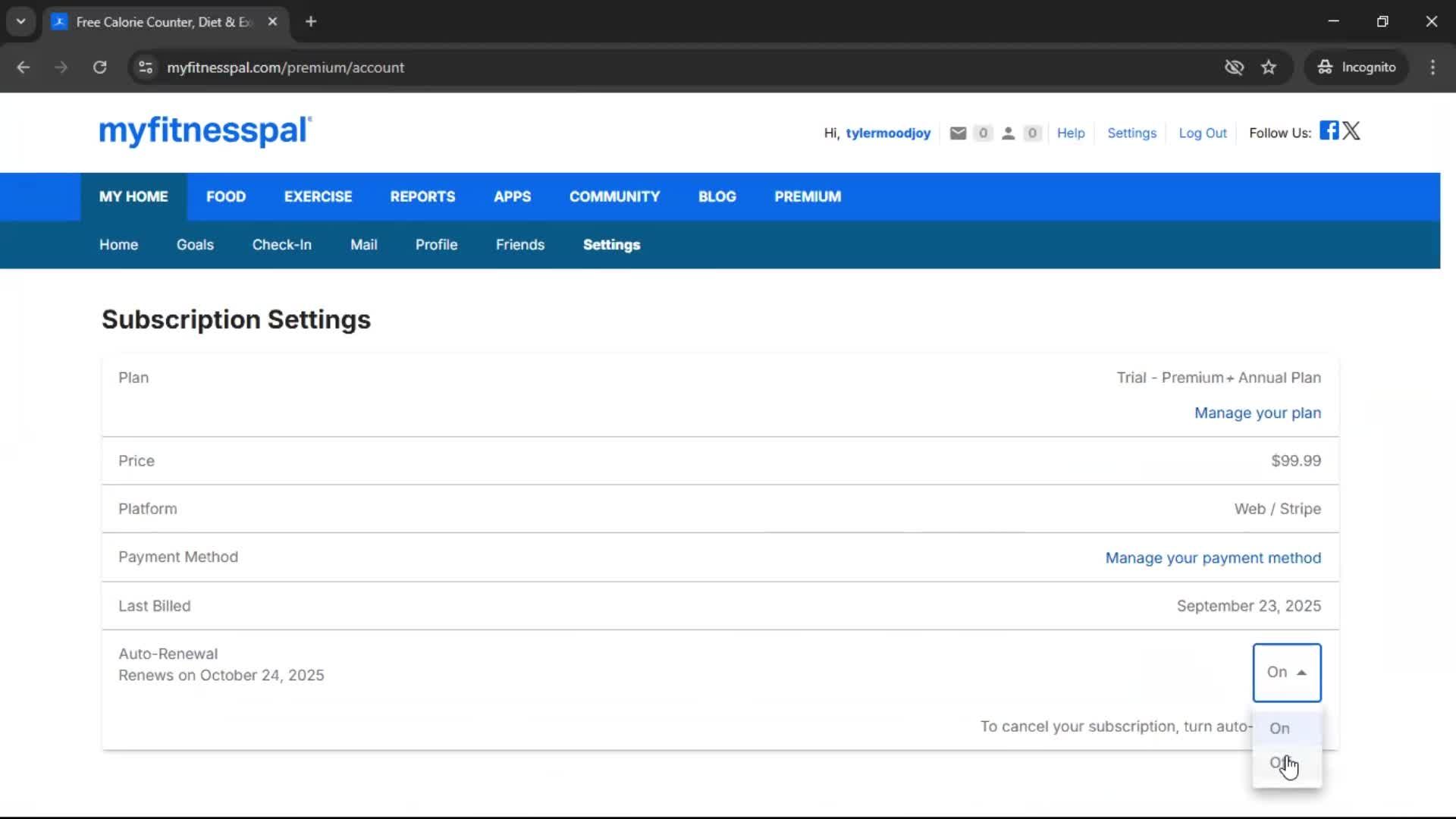Go to Profile in the sub-navigation
1456x819 pixels.
[436, 245]
